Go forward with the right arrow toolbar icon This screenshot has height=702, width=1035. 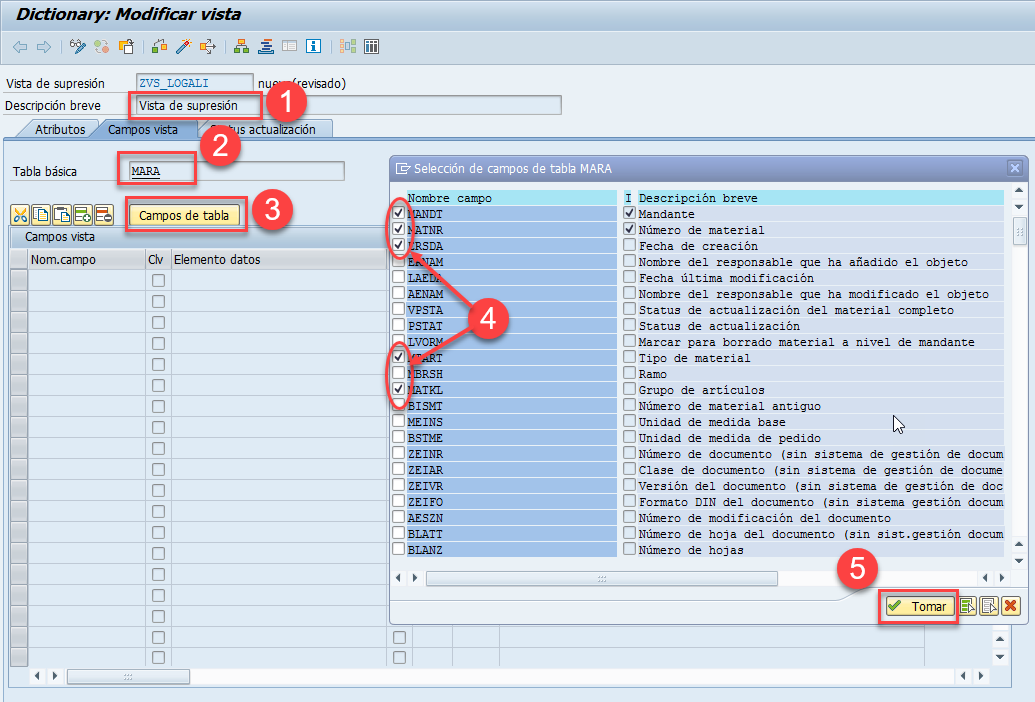pos(44,47)
